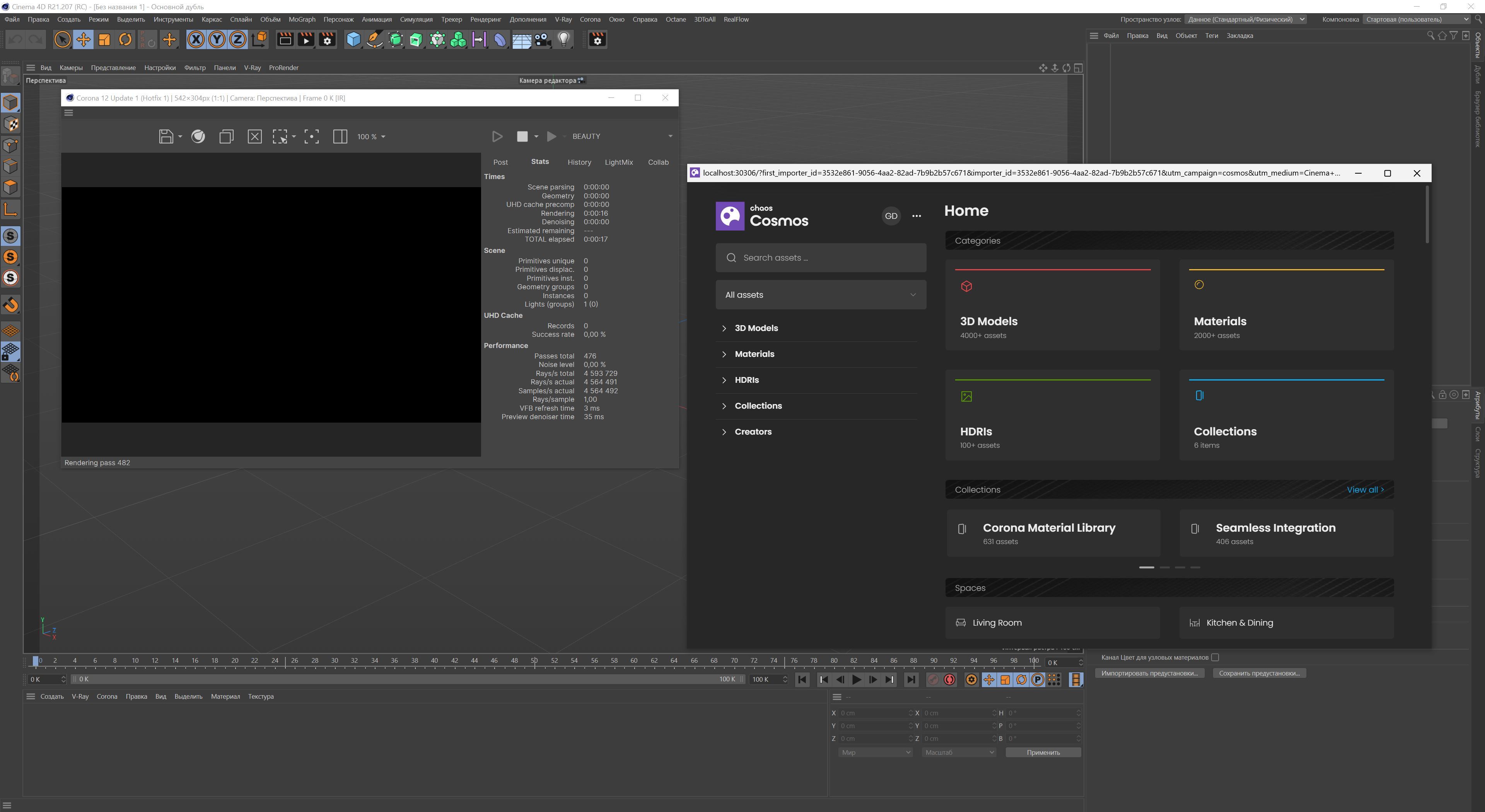Click timeline frame marker 50
This screenshot has width=1485, height=812.
click(x=534, y=662)
